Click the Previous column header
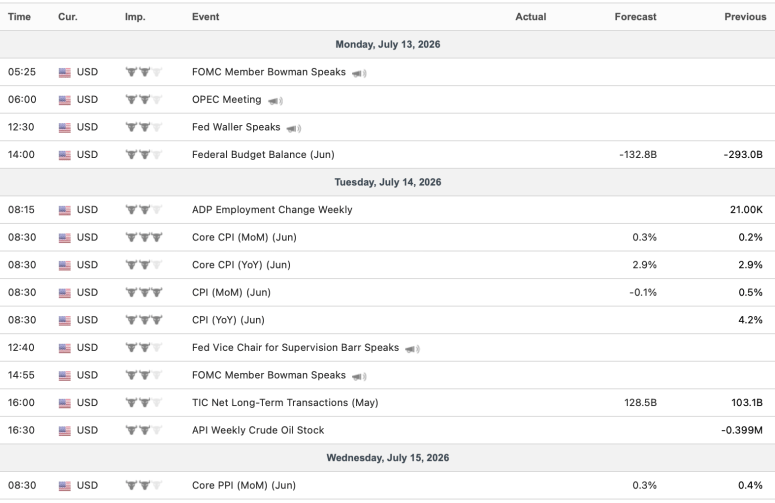This screenshot has width=775, height=503. (745, 17)
